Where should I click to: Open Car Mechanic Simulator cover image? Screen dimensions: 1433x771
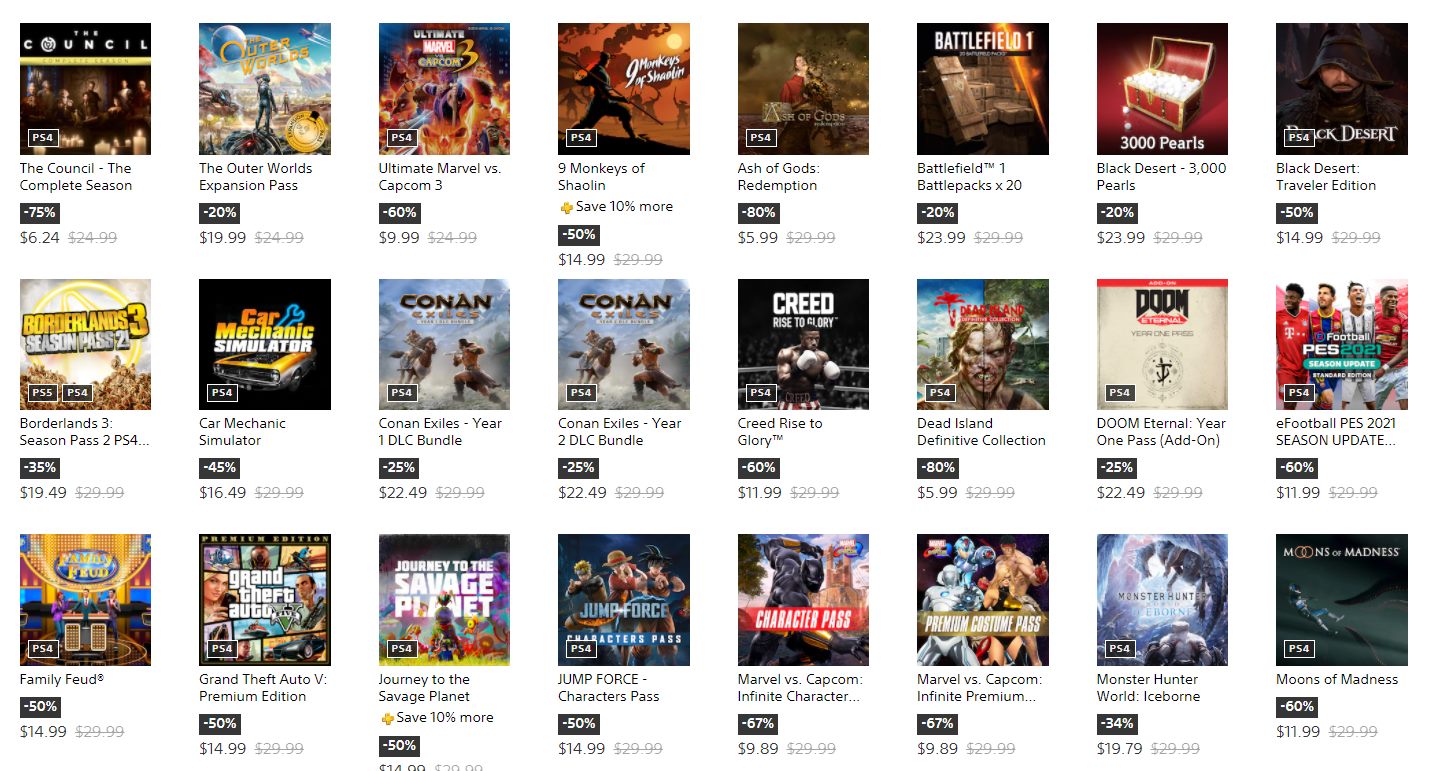click(265, 344)
